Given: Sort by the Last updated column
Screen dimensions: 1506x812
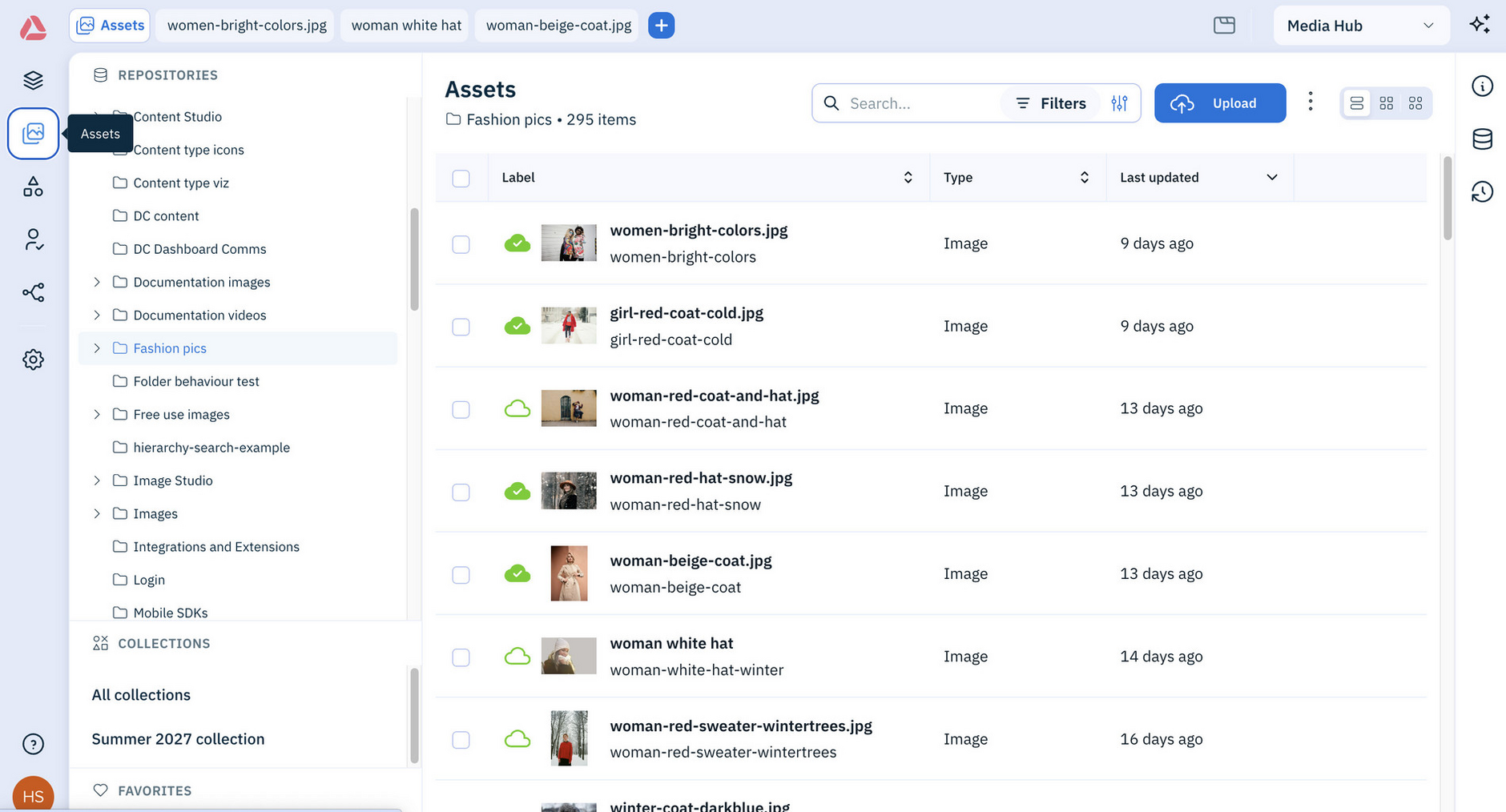Looking at the screenshot, I should point(1199,178).
